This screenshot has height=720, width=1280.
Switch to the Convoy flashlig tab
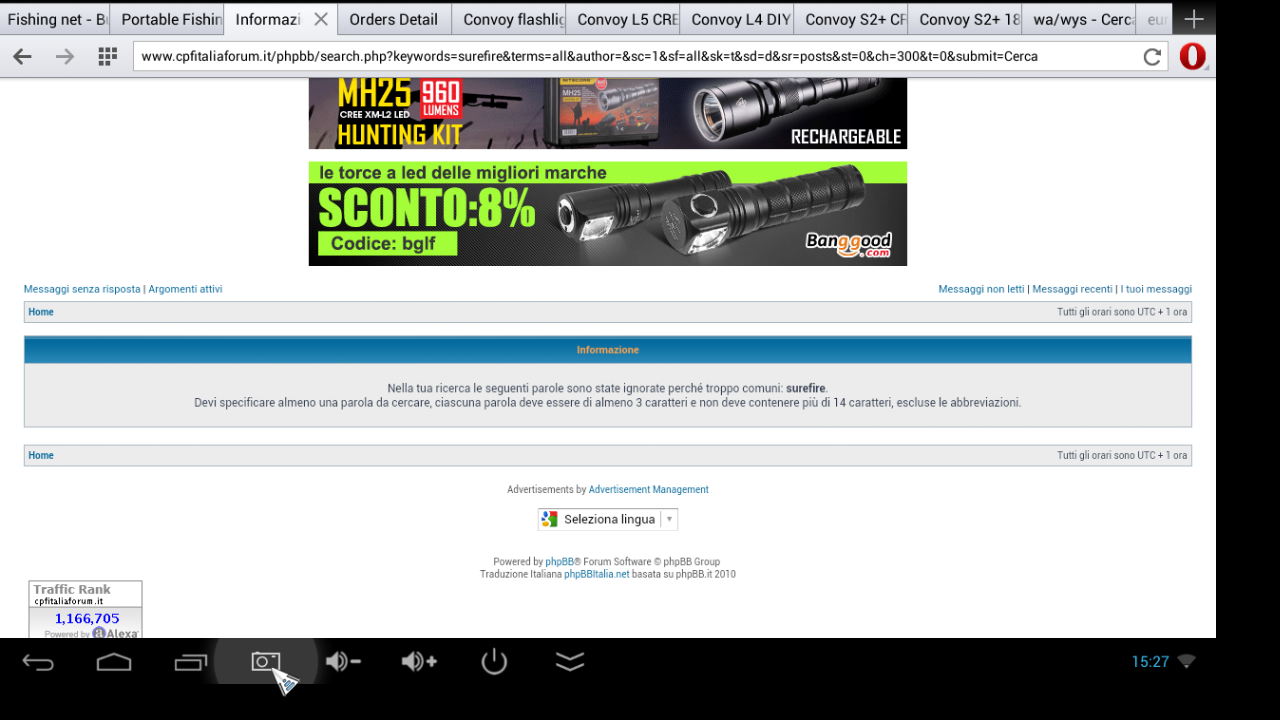[508, 19]
